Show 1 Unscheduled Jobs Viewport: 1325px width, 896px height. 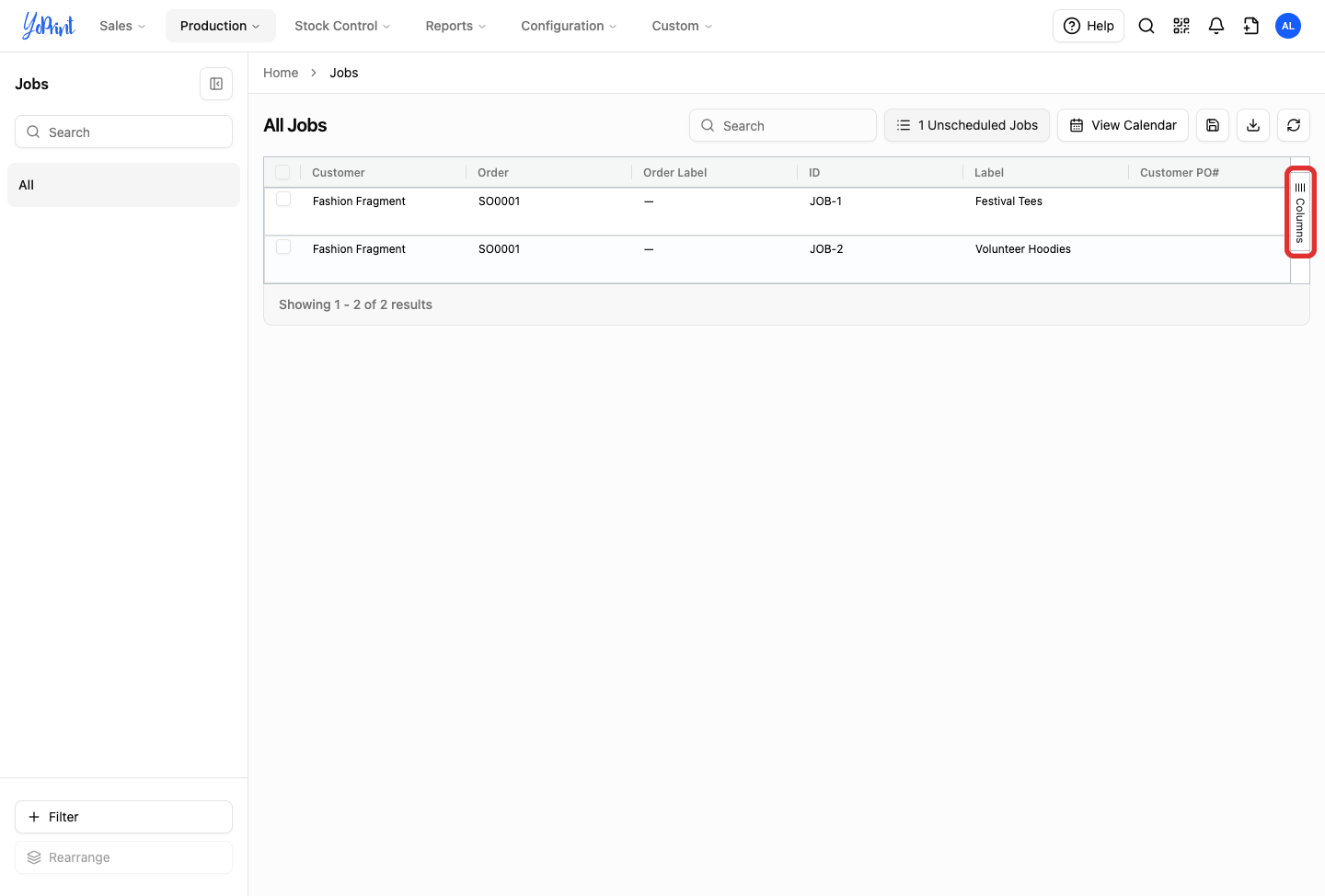click(967, 125)
